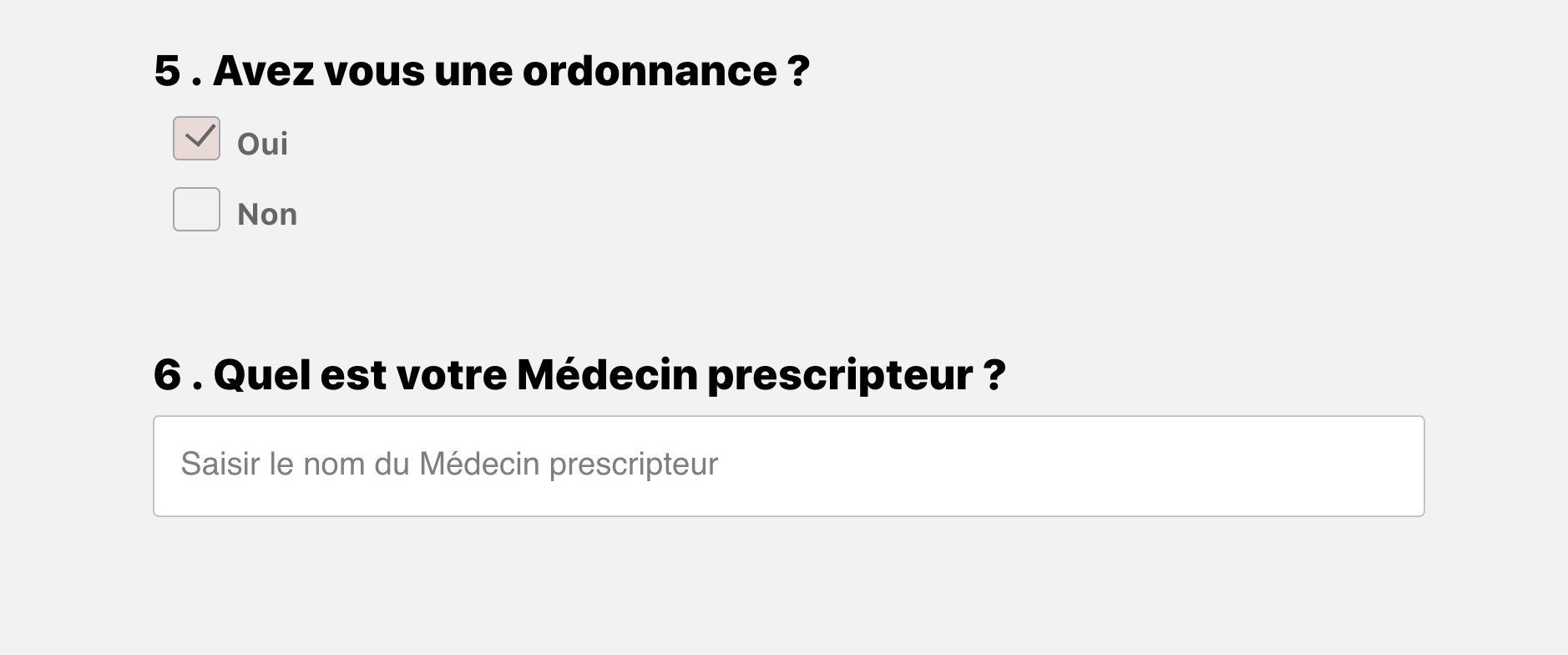
Task: Click the Non label text
Action: pyautogui.click(x=267, y=215)
